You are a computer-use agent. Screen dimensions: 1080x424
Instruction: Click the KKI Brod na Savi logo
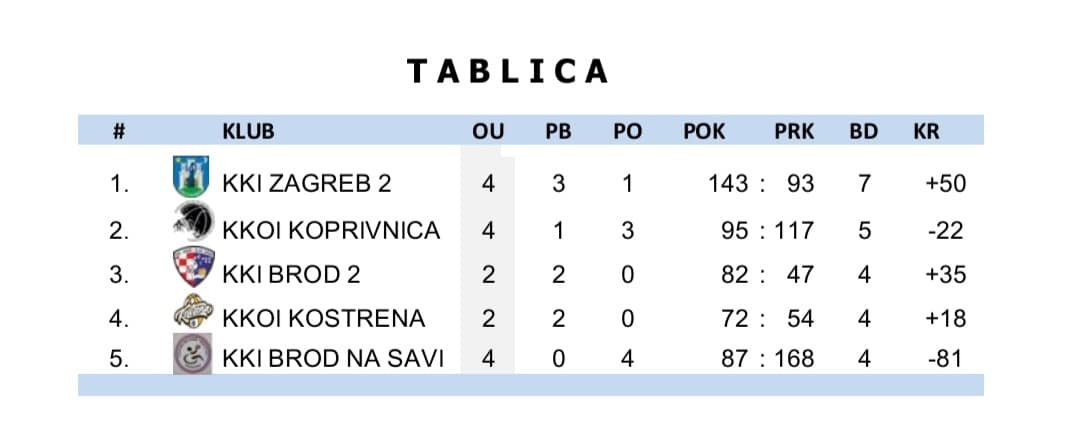[x=191, y=355]
